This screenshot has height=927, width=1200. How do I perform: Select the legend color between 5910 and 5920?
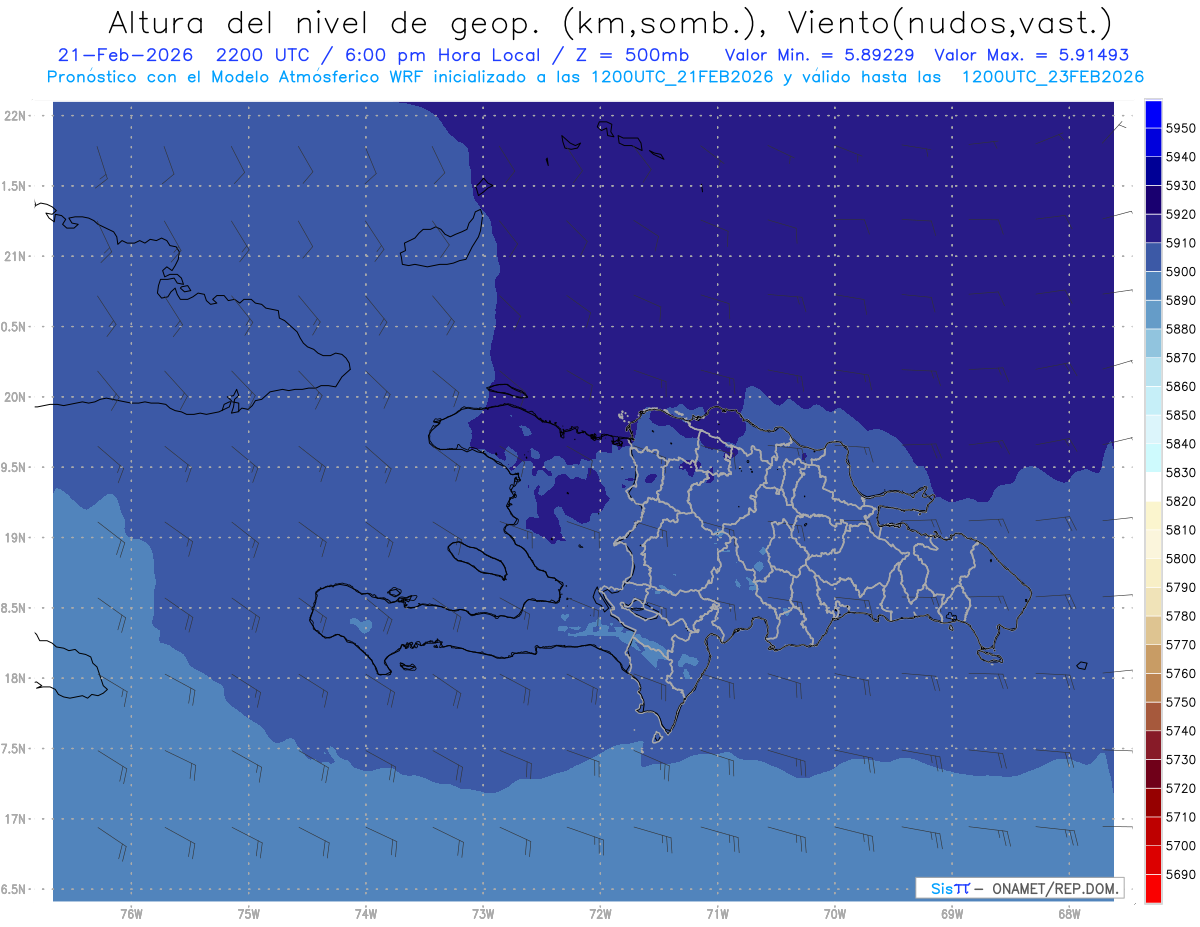(1153, 228)
